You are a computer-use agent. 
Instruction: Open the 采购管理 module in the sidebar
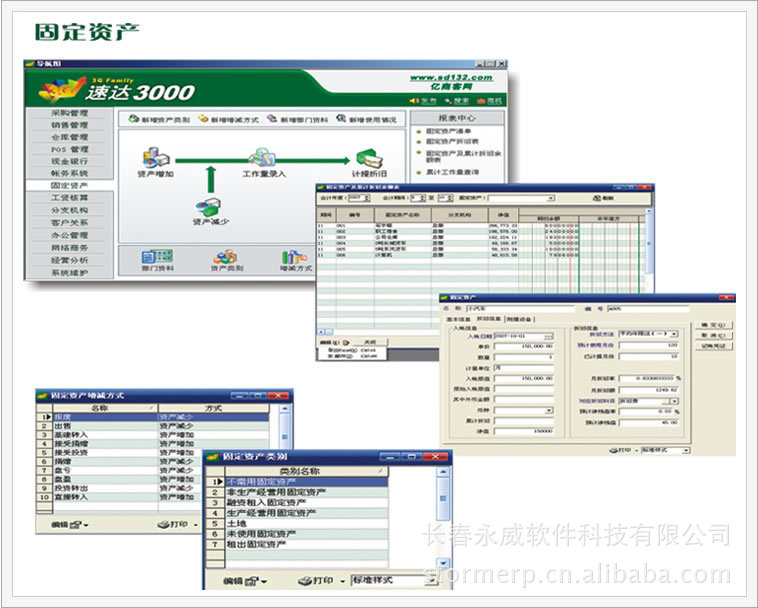click(x=70, y=113)
